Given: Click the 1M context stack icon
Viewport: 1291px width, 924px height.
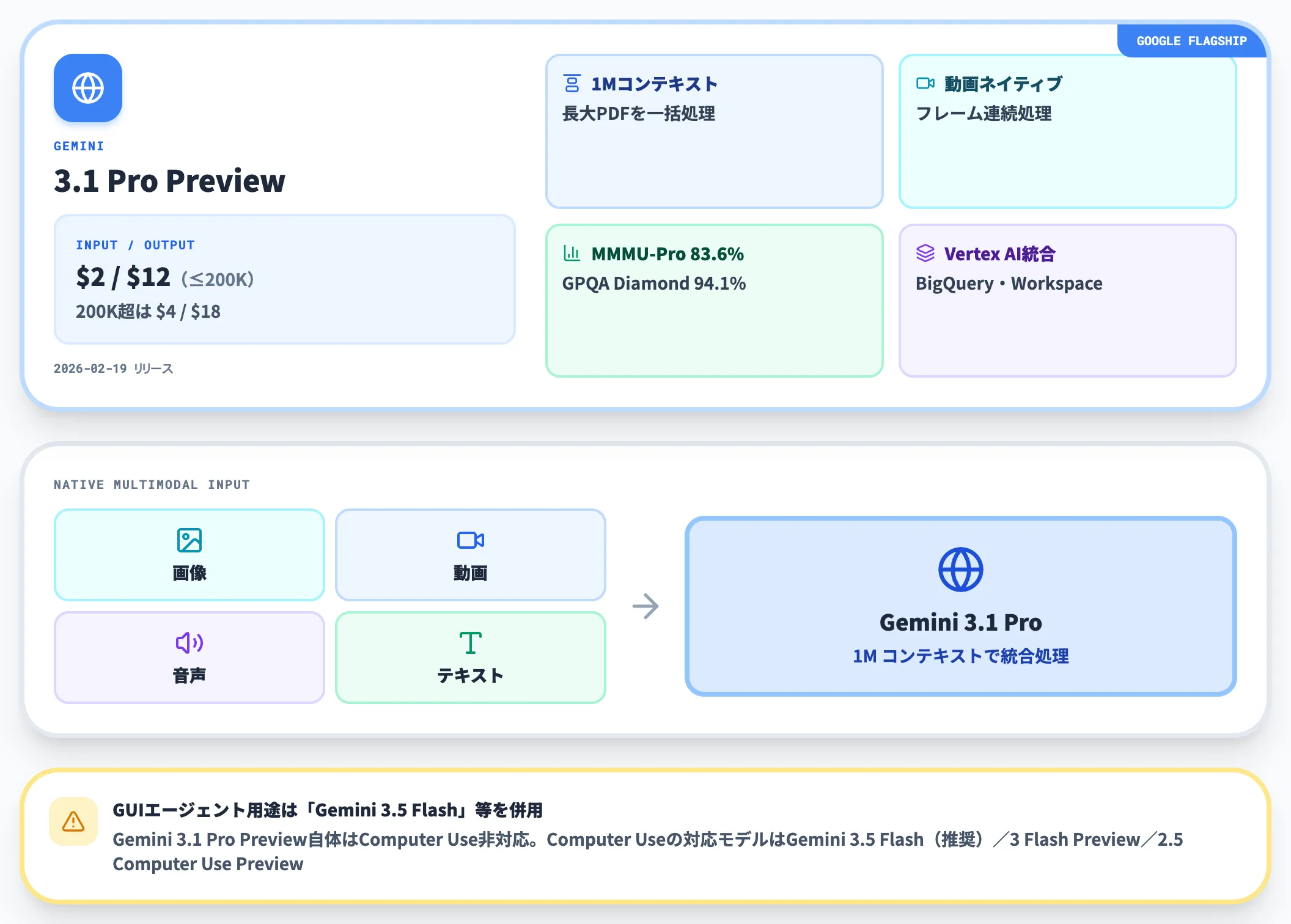Looking at the screenshot, I should (x=572, y=83).
